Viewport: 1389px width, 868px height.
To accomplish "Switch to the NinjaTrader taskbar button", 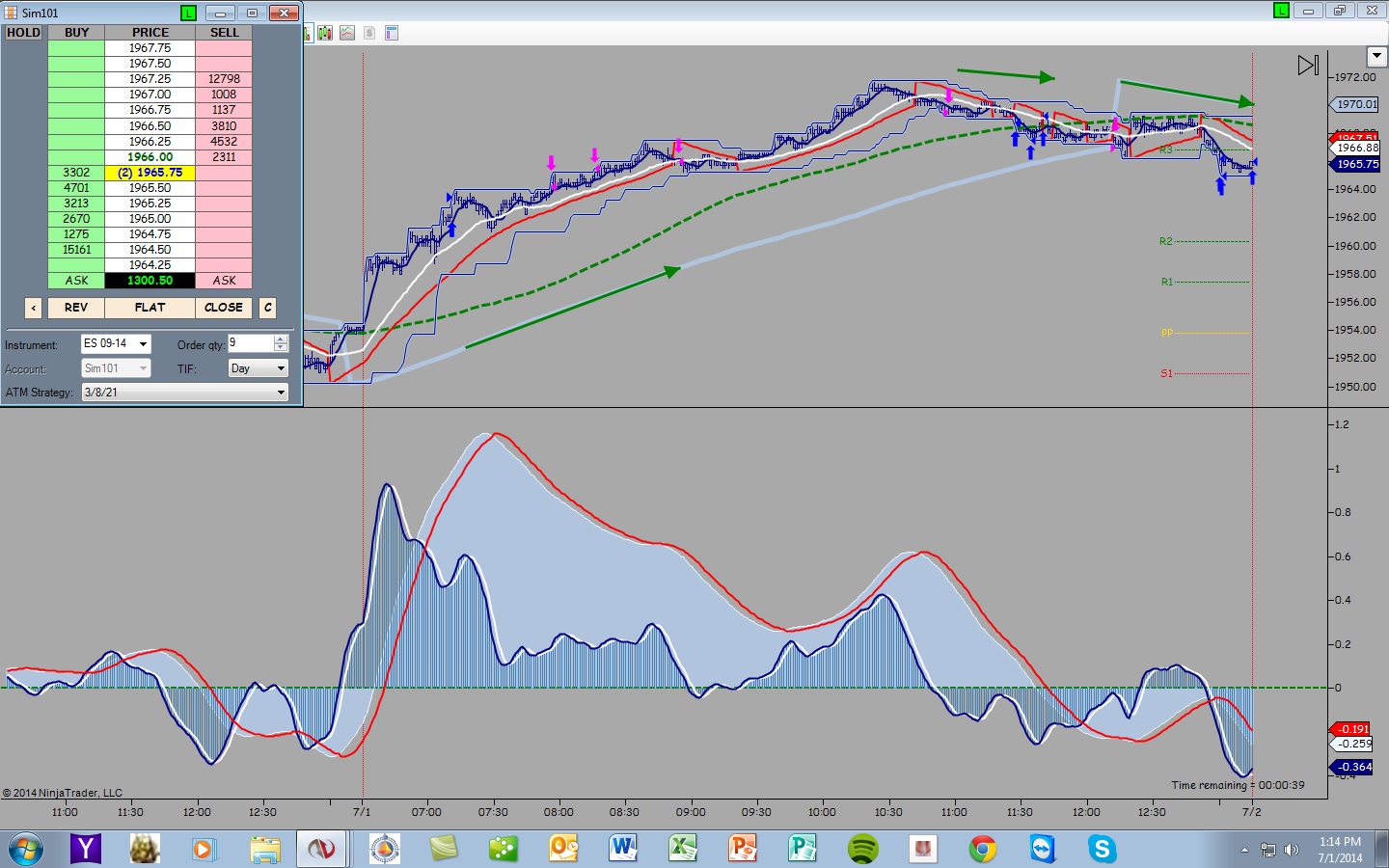I will [321, 849].
